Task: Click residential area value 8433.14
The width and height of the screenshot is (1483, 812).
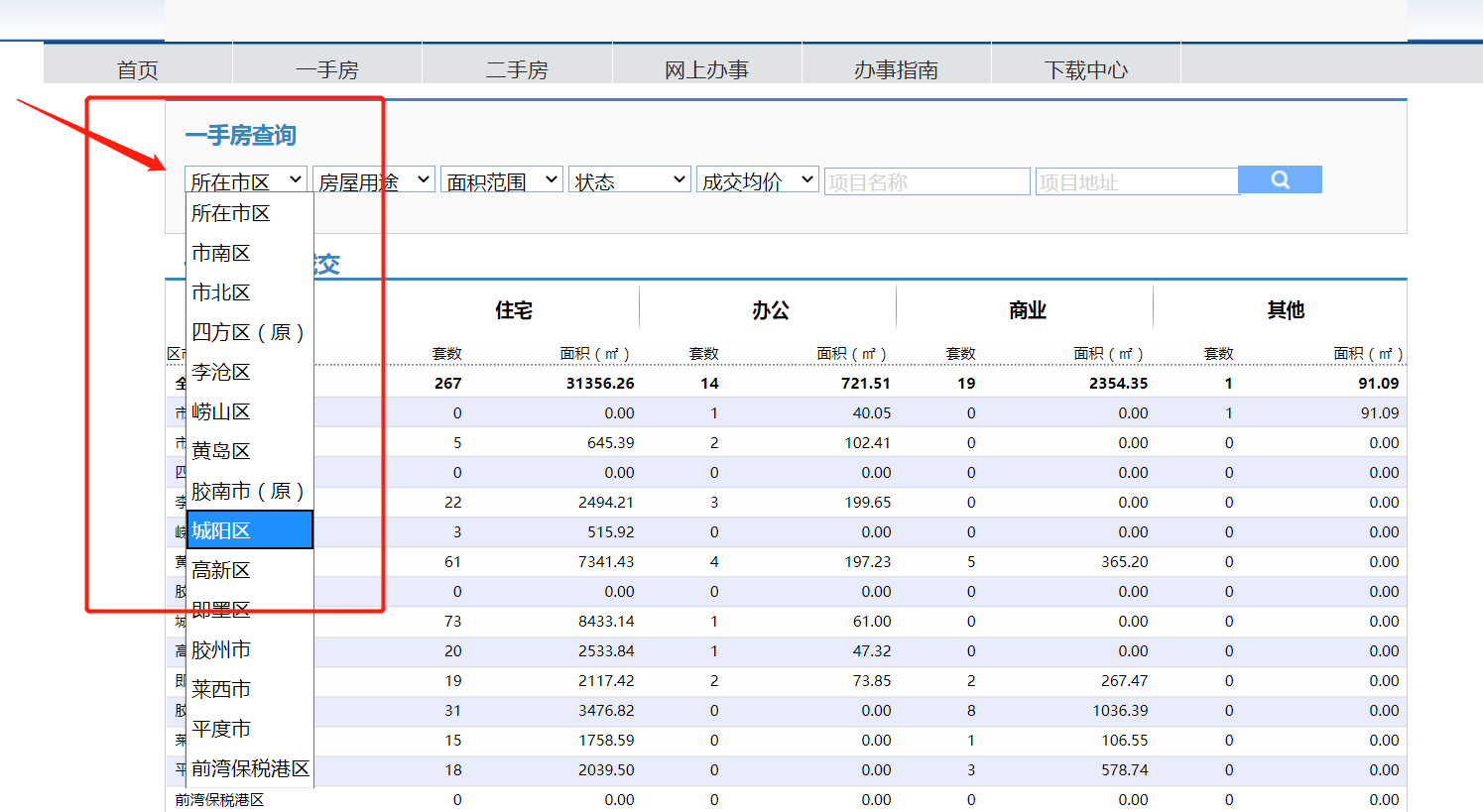Action: 606,621
